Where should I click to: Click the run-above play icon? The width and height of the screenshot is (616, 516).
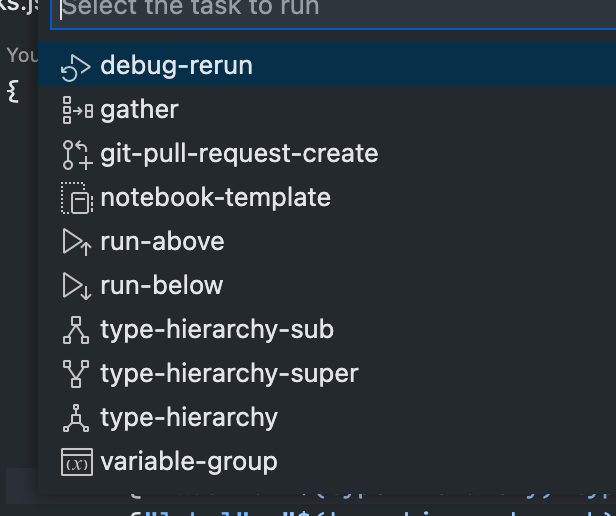click(76, 242)
